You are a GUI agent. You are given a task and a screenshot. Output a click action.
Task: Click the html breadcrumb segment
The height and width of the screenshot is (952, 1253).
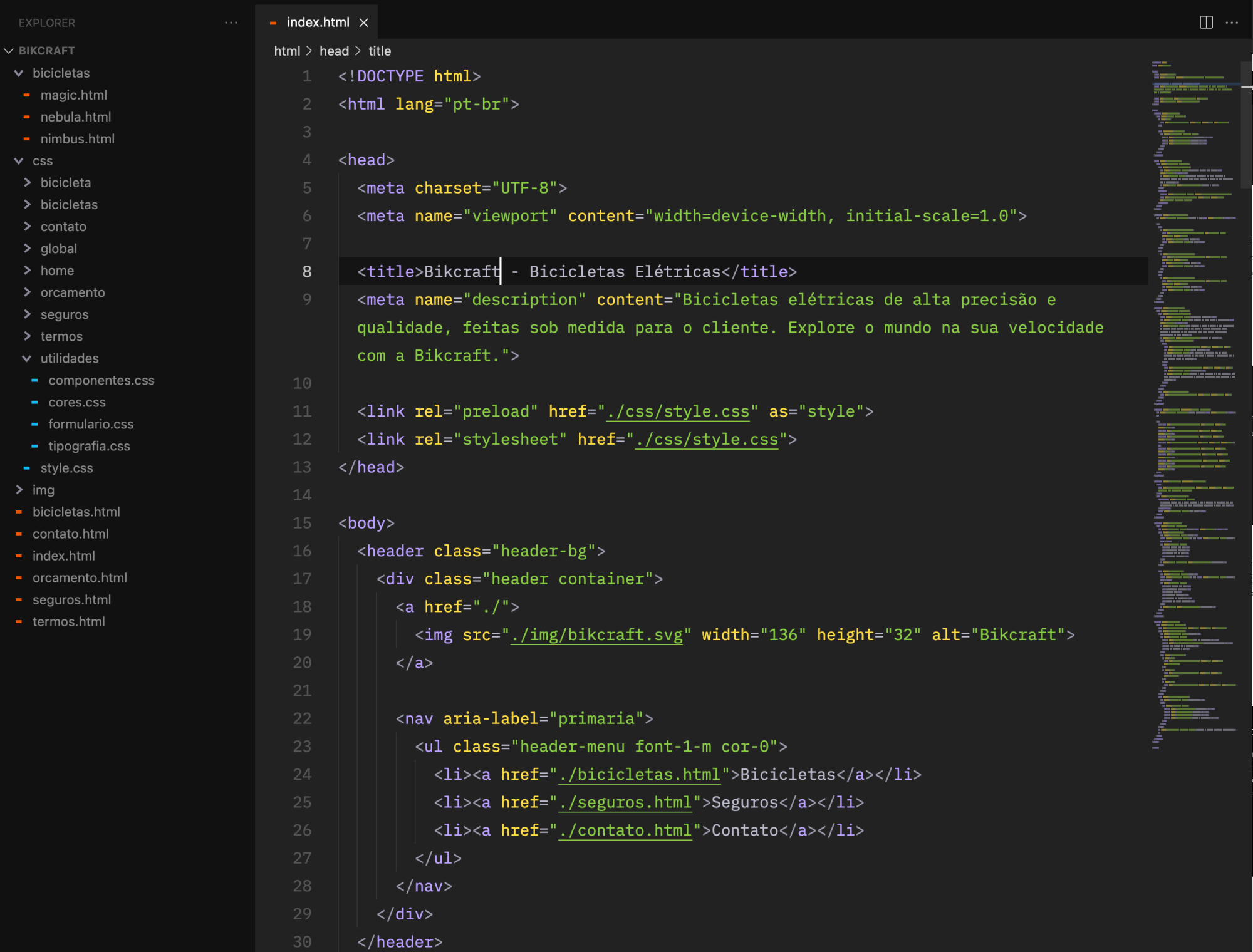click(287, 51)
